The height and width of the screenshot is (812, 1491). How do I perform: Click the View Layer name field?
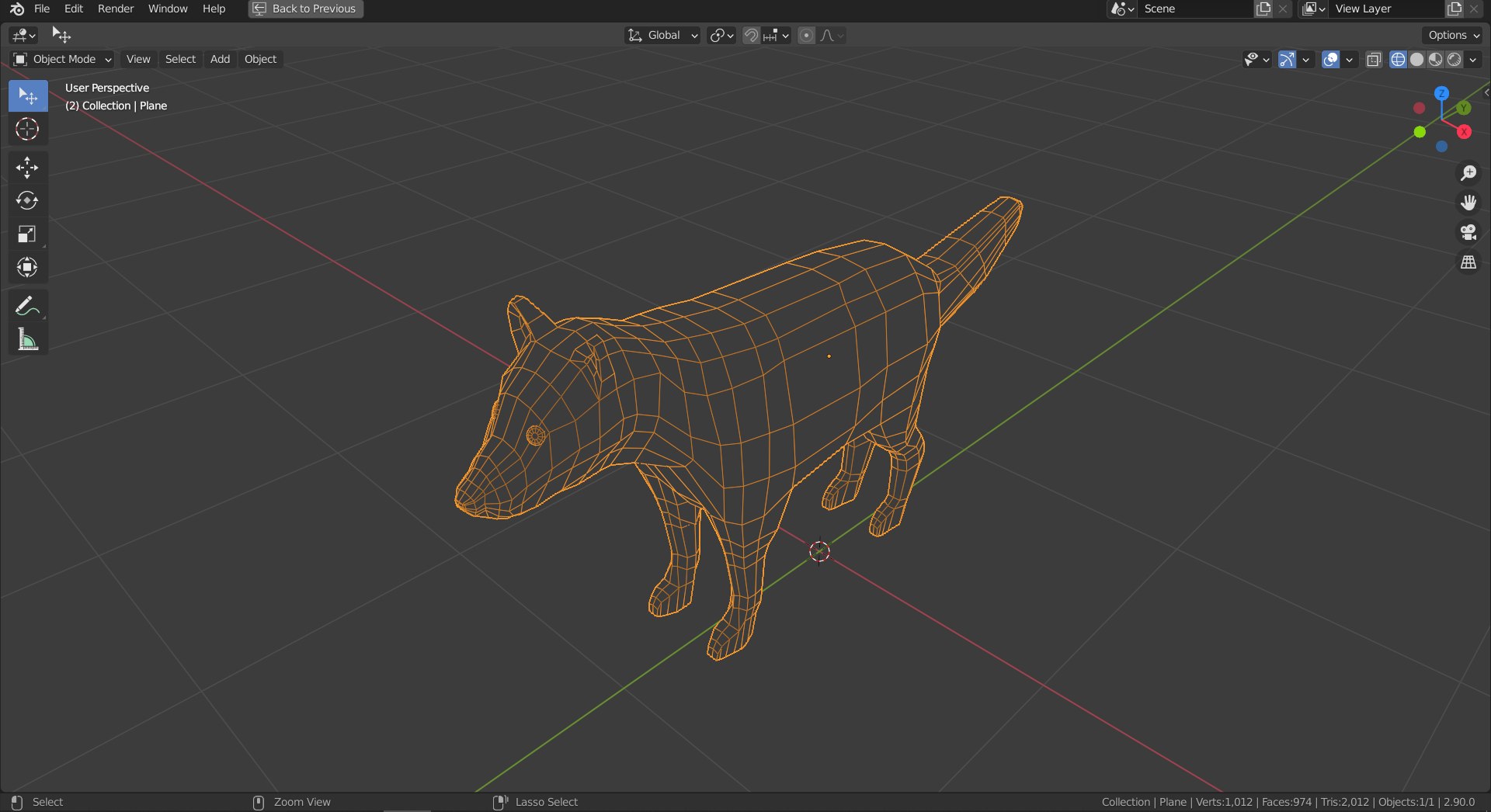(x=1387, y=9)
